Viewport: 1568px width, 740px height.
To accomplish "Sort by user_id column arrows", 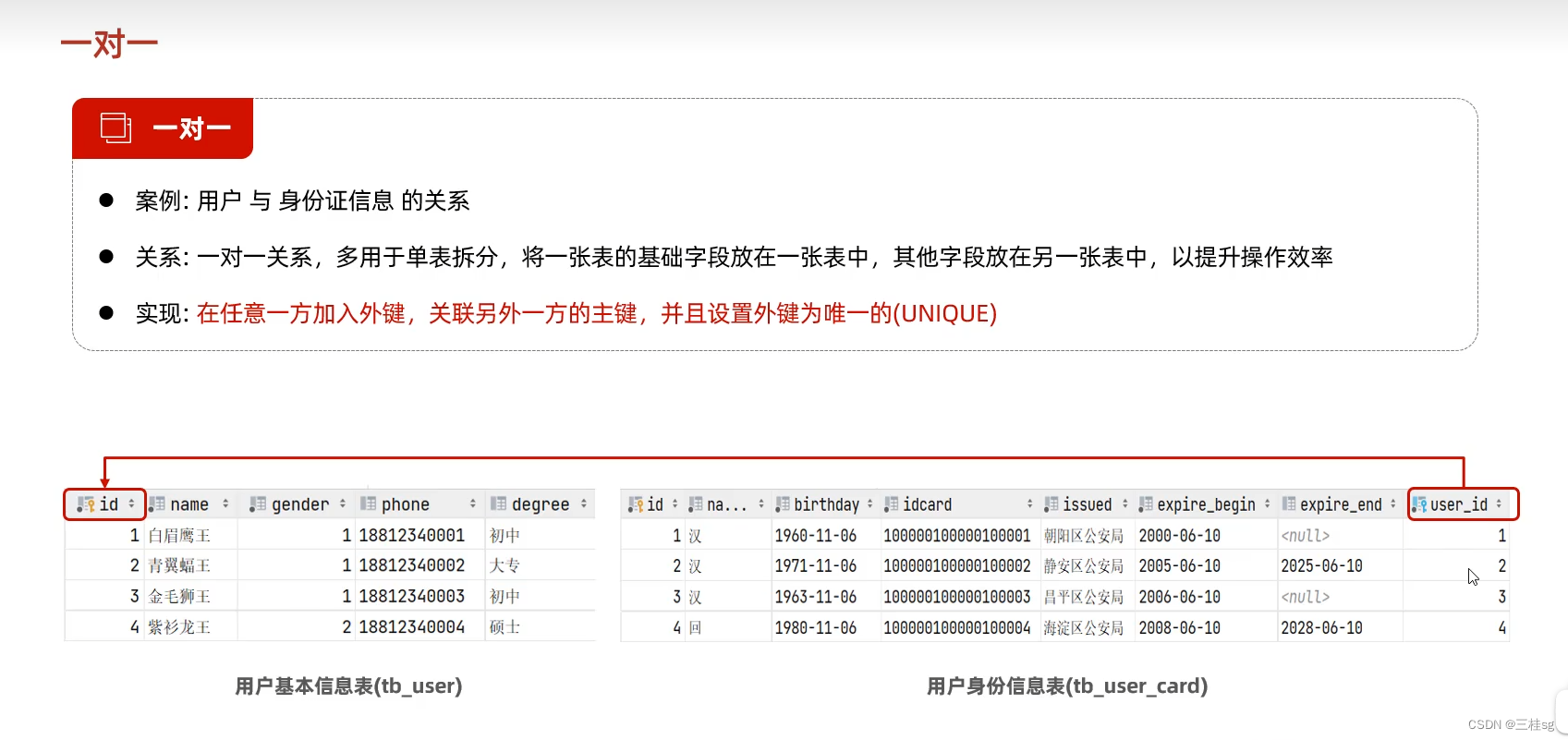I will 1499,504.
